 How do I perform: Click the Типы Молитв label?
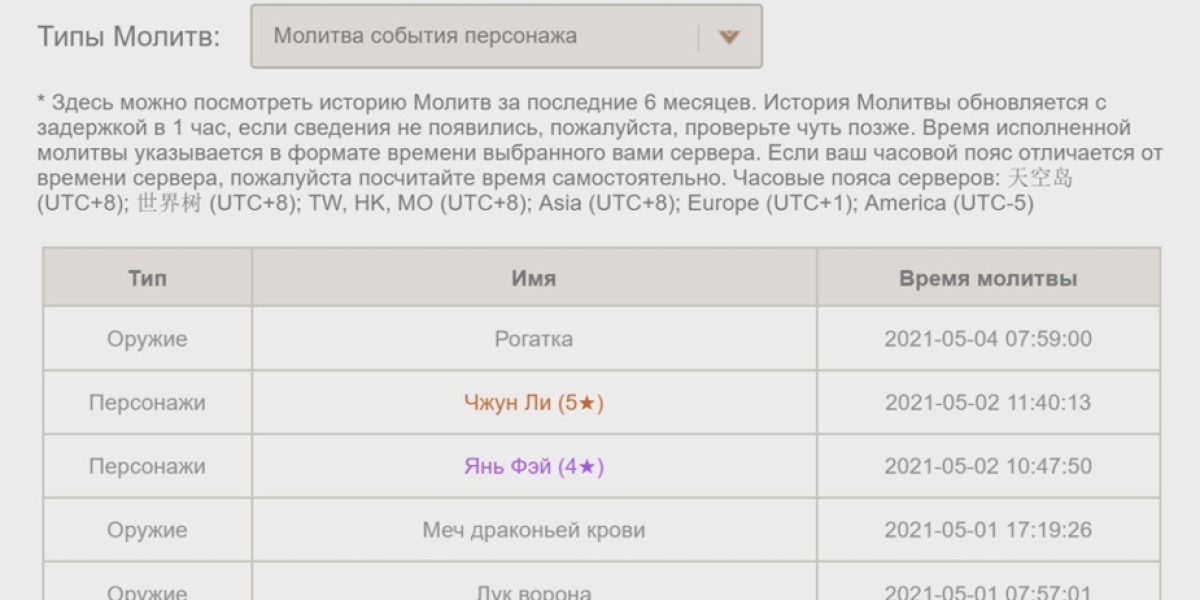pyautogui.click(x=129, y=37)
